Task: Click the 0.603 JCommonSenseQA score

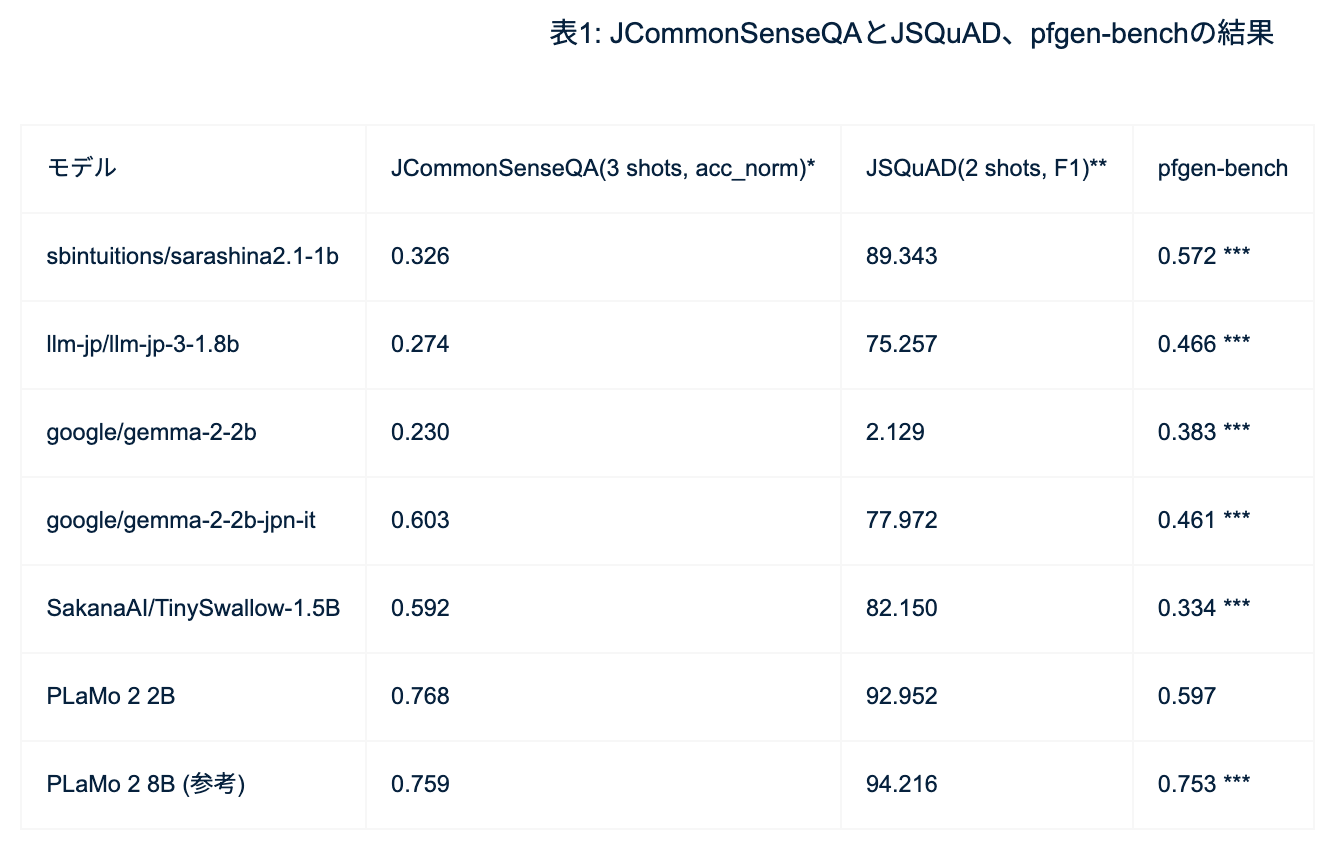Action: (420, 520)
